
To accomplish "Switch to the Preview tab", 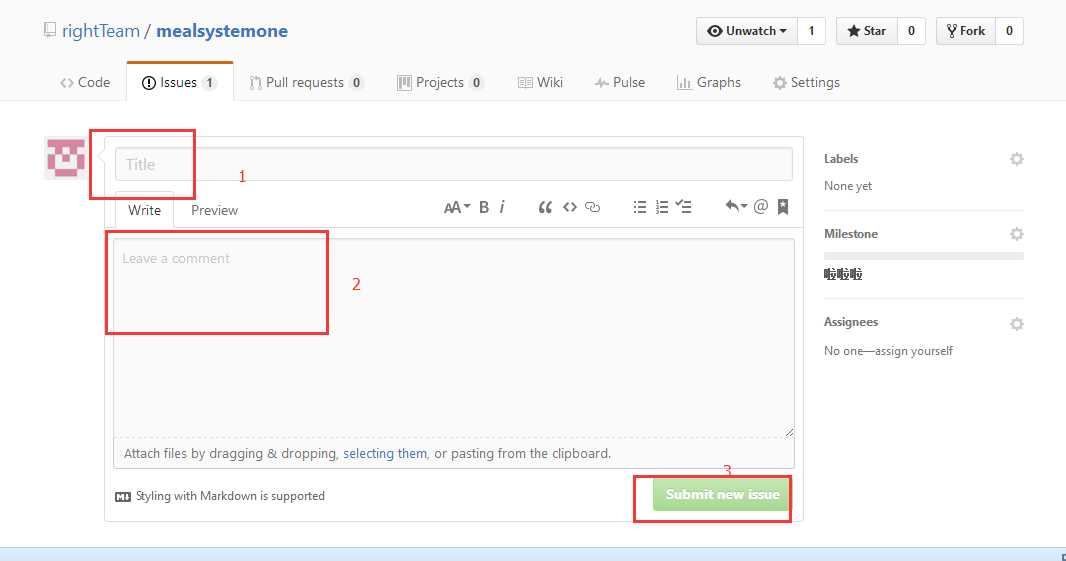I will [214, 210].
